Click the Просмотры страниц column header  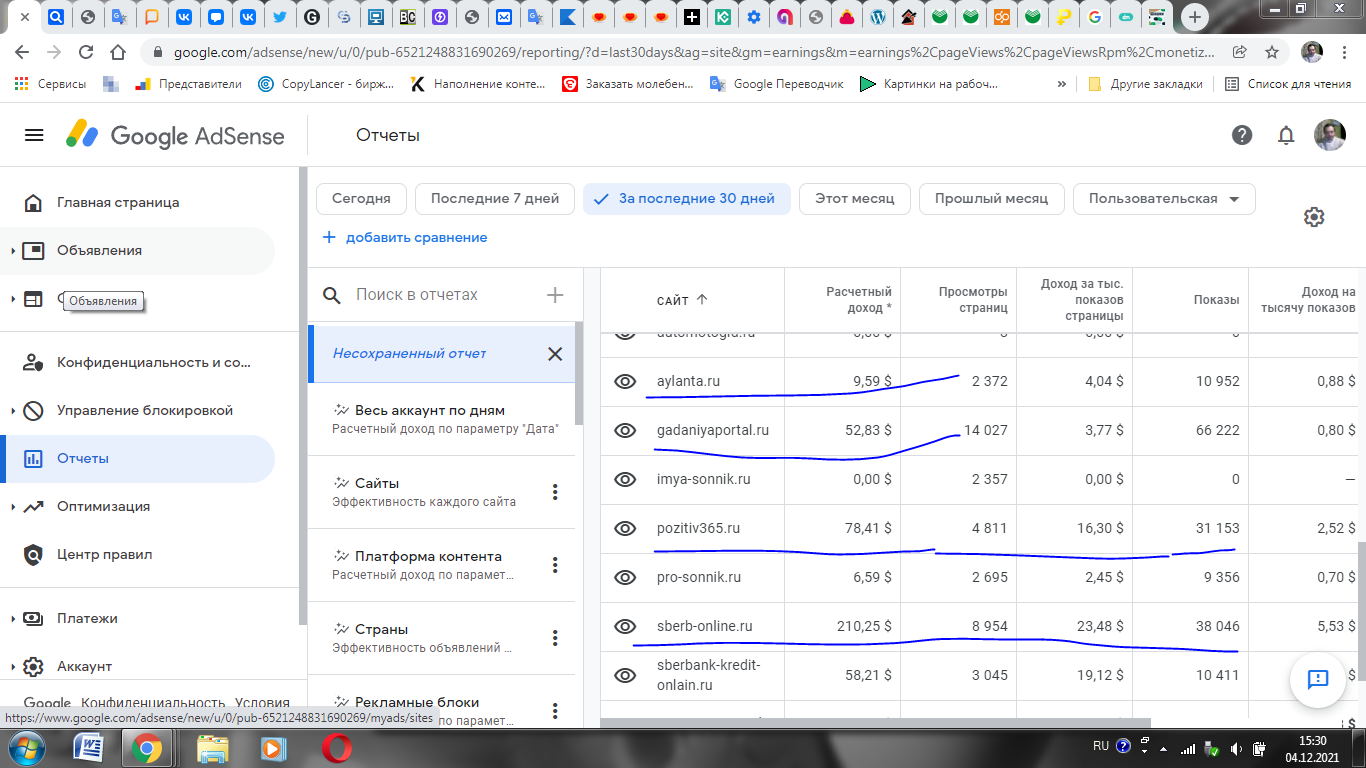(973, 299)
